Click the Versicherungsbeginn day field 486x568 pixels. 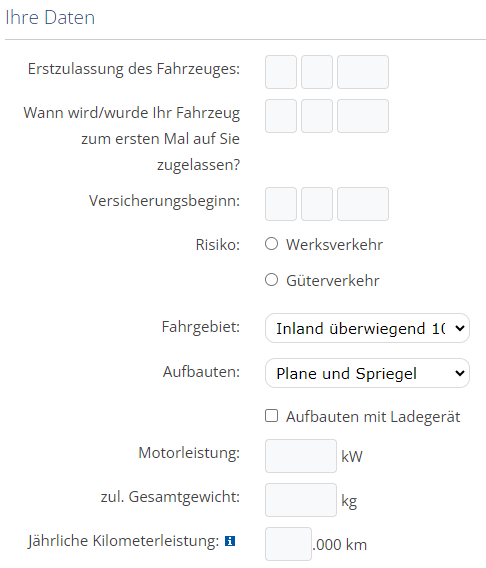tap(281, 204)
